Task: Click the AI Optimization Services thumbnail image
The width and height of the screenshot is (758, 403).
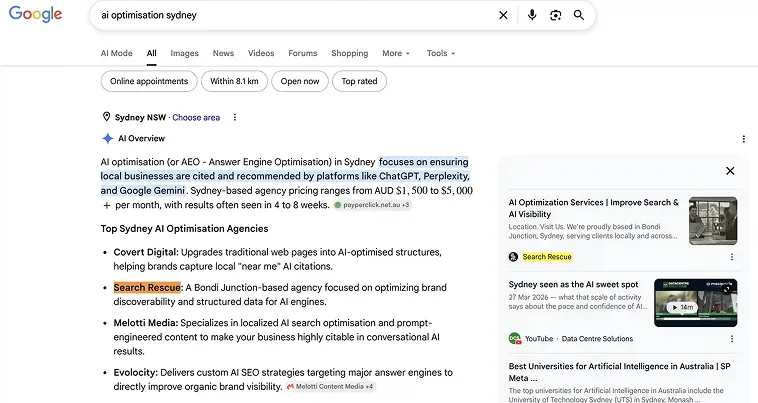Action: (x=713, y=221)
